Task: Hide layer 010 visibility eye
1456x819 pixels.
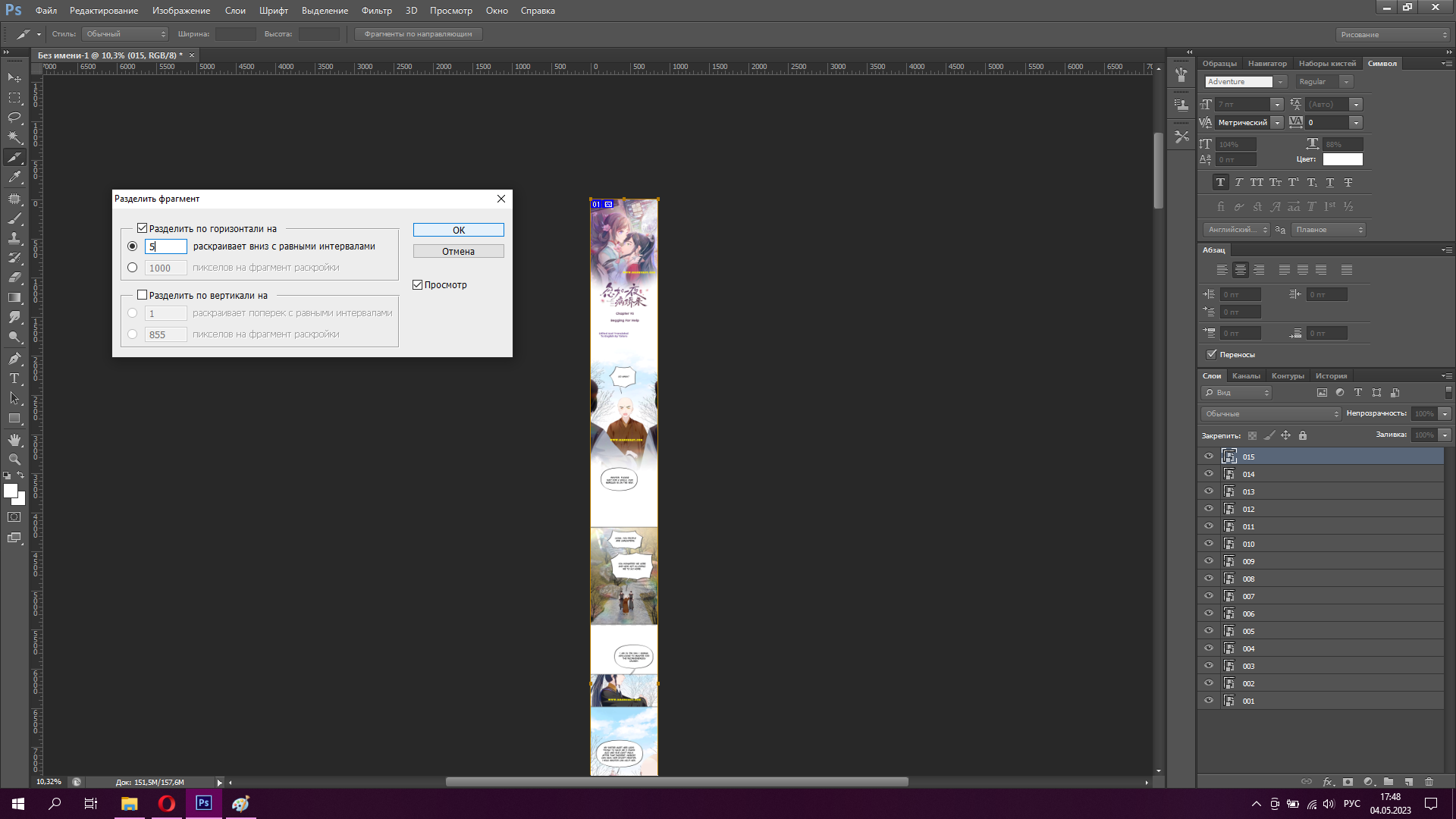Action: (x=1209, y=544)
